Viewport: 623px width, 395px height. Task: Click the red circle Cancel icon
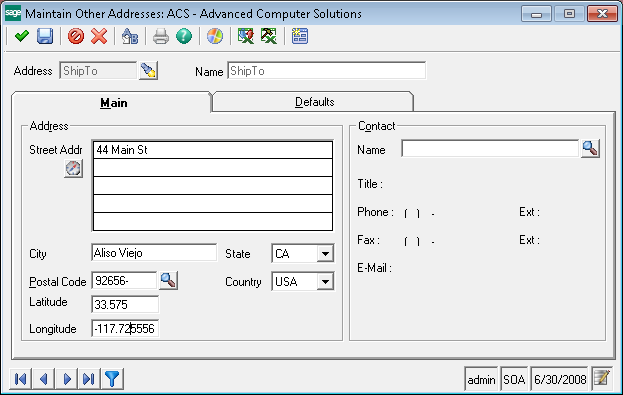click(x=76, y=37)
